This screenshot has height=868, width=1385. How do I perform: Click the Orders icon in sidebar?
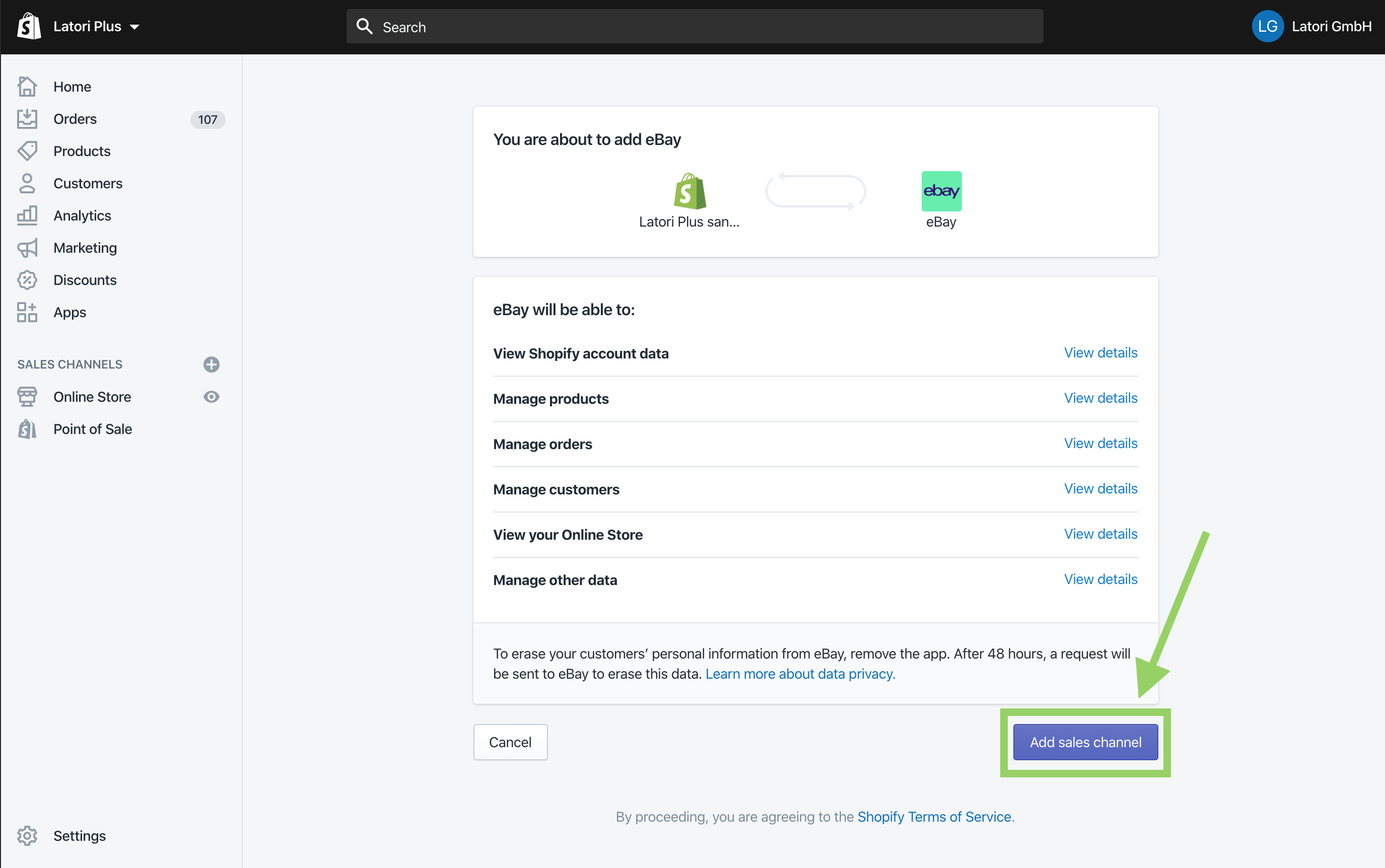[x=28, y=118]
